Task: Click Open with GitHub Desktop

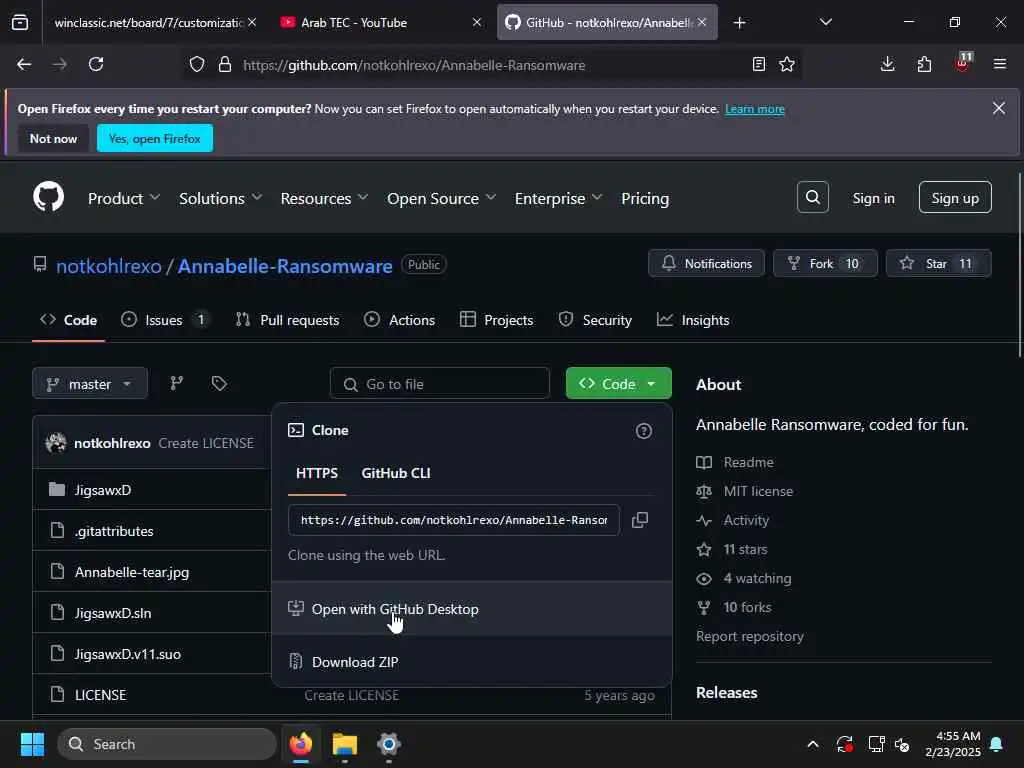Action: click(x=472, y=609)
